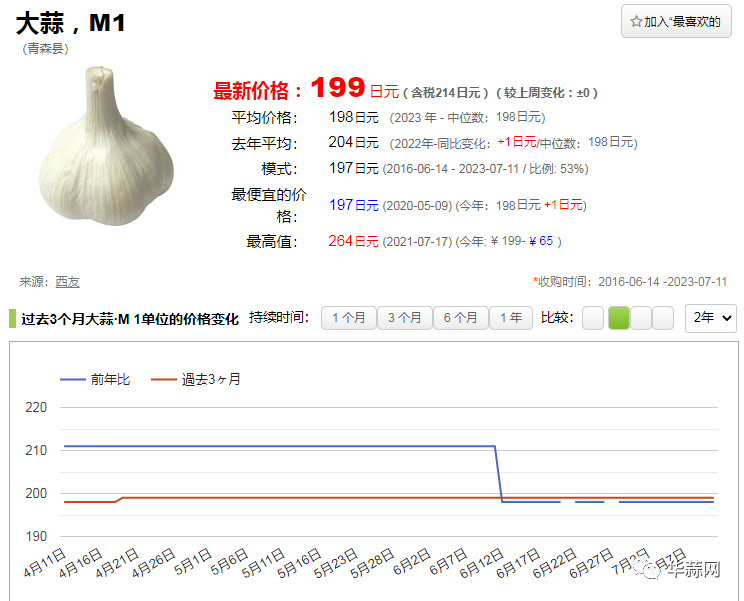This screenshot has width=744, height=601.
Task: Click the 平均价格 198日元 value
Action: 354,117
